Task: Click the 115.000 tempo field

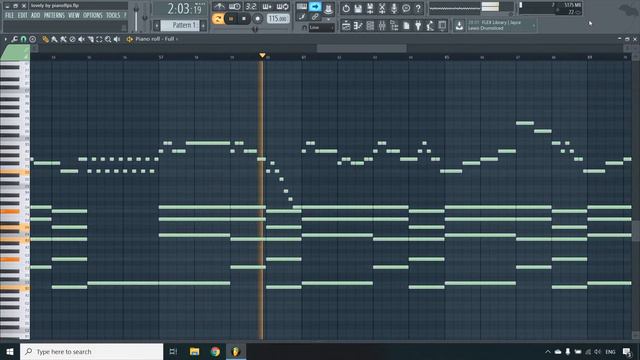Action: click(x=278, y=19)
